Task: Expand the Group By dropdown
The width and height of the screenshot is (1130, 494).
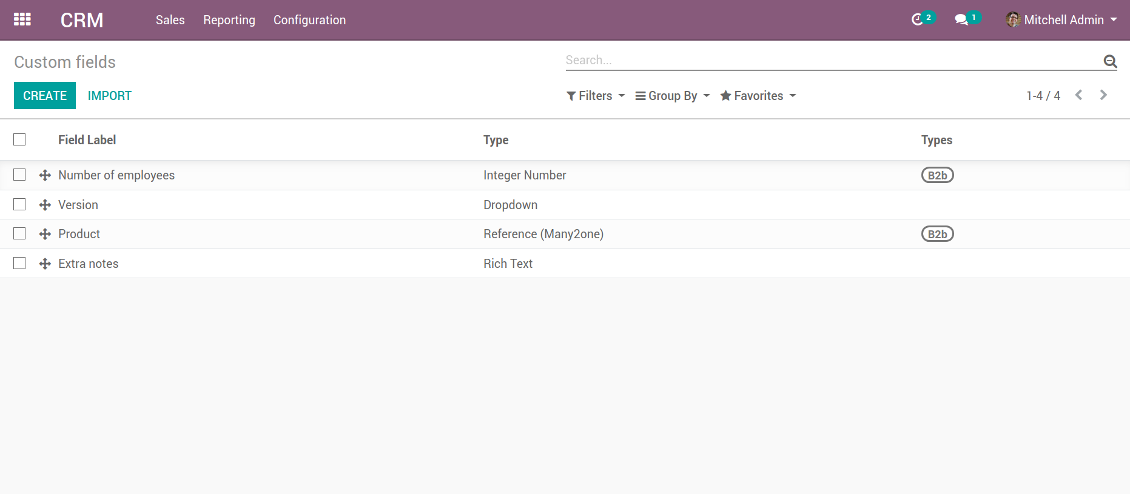Action: click(672, 96)
